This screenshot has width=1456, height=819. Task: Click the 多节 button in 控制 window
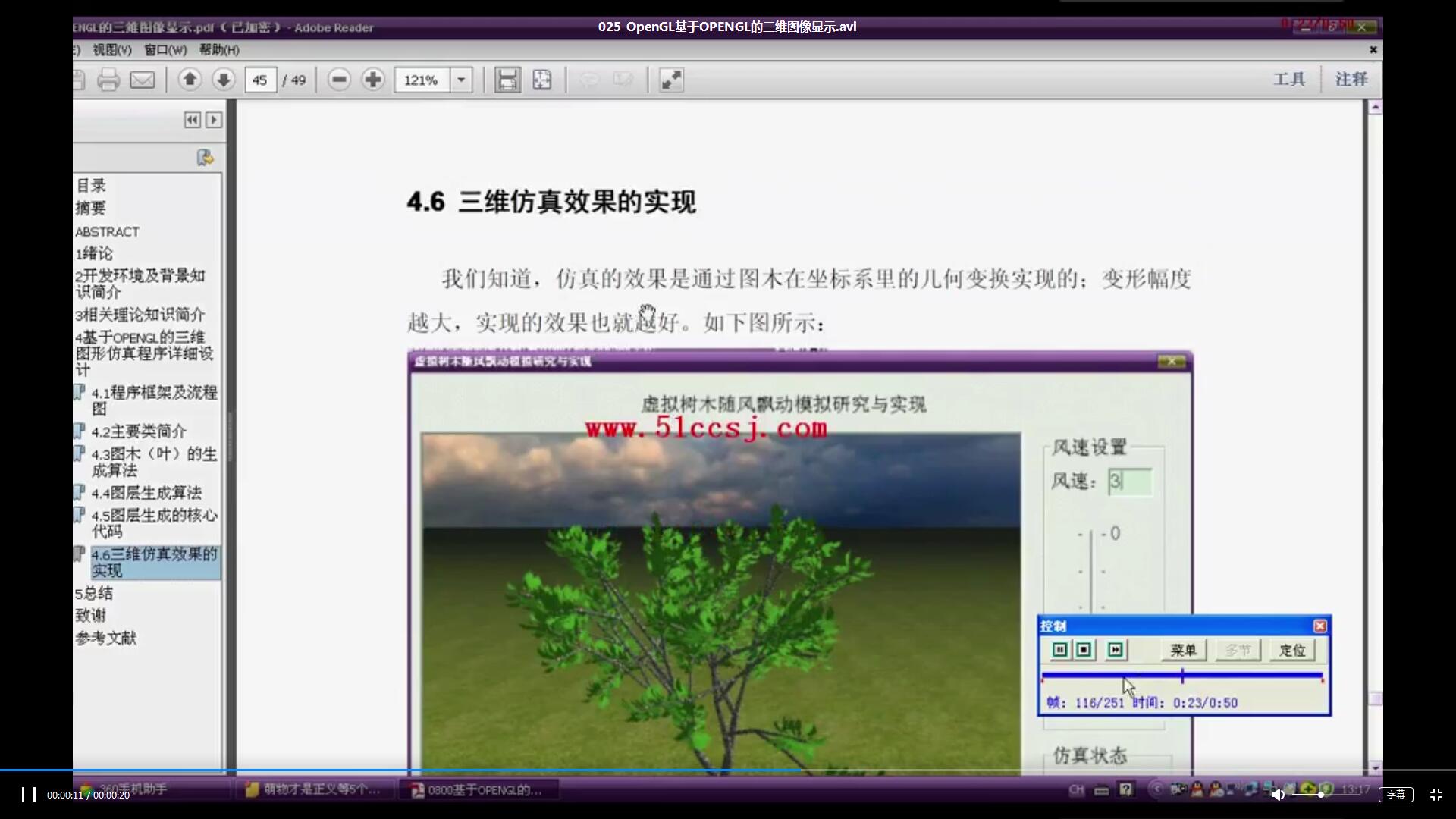point(1238,650)
